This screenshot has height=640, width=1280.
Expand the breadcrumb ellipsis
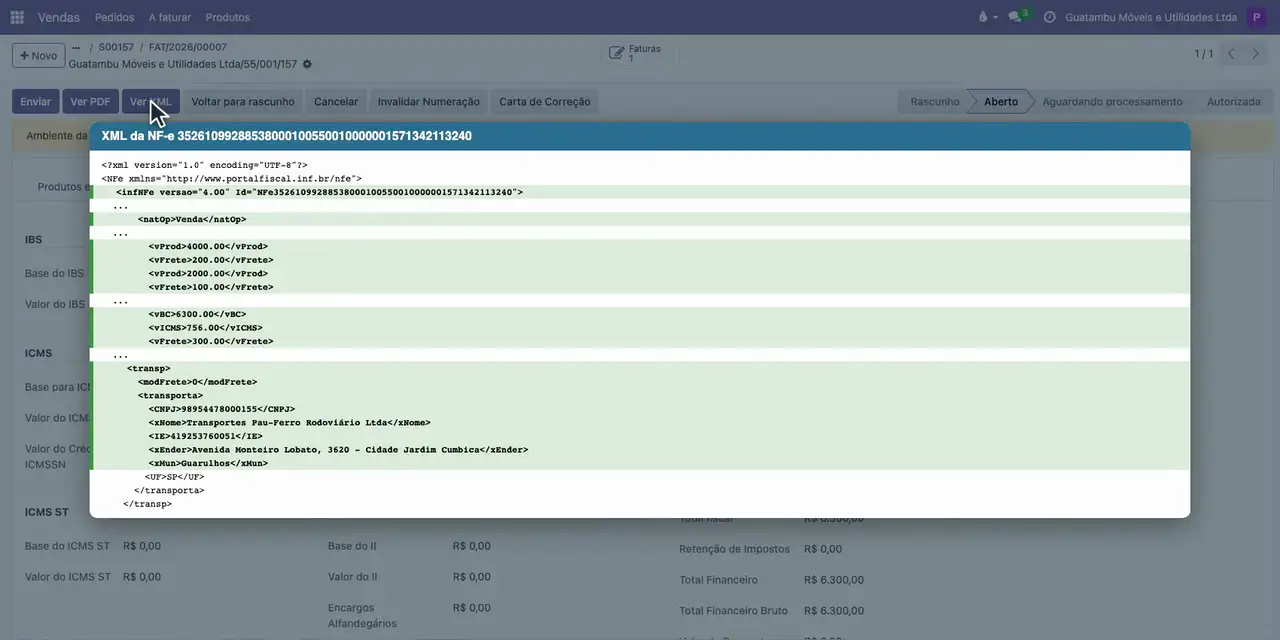[76, 47]
